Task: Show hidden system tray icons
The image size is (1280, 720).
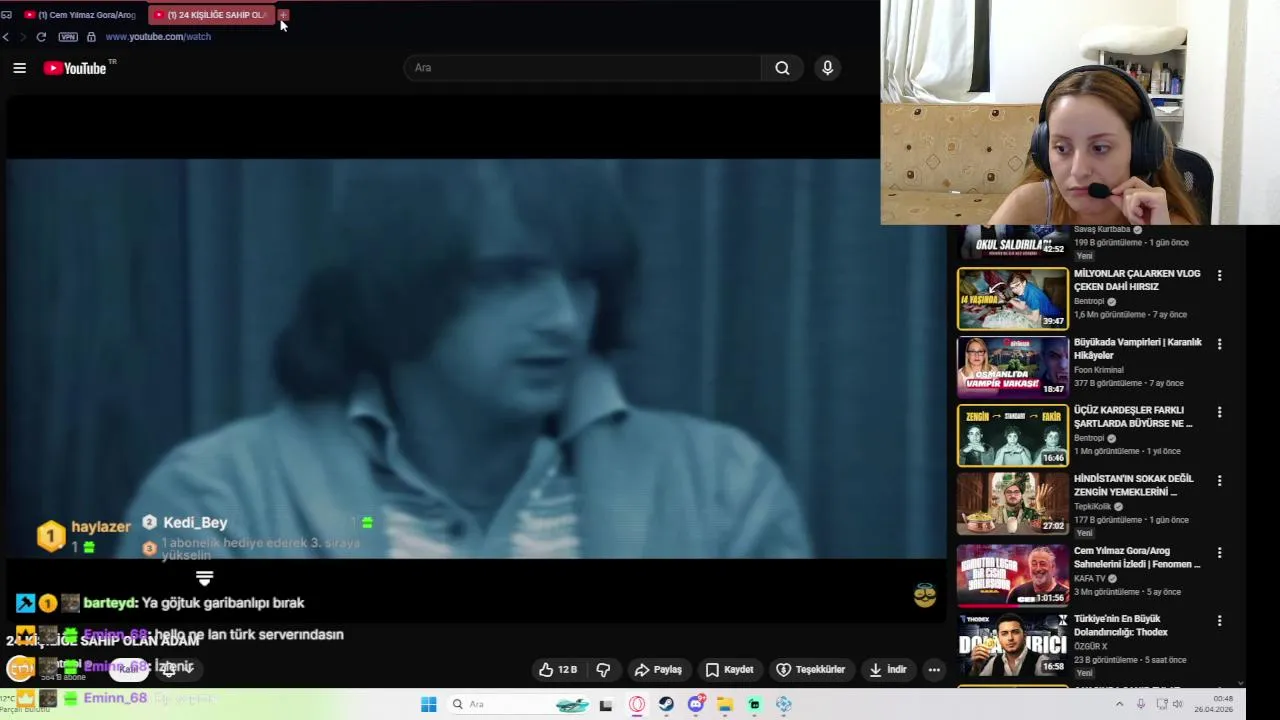Action: click(x=1118, y=705)
